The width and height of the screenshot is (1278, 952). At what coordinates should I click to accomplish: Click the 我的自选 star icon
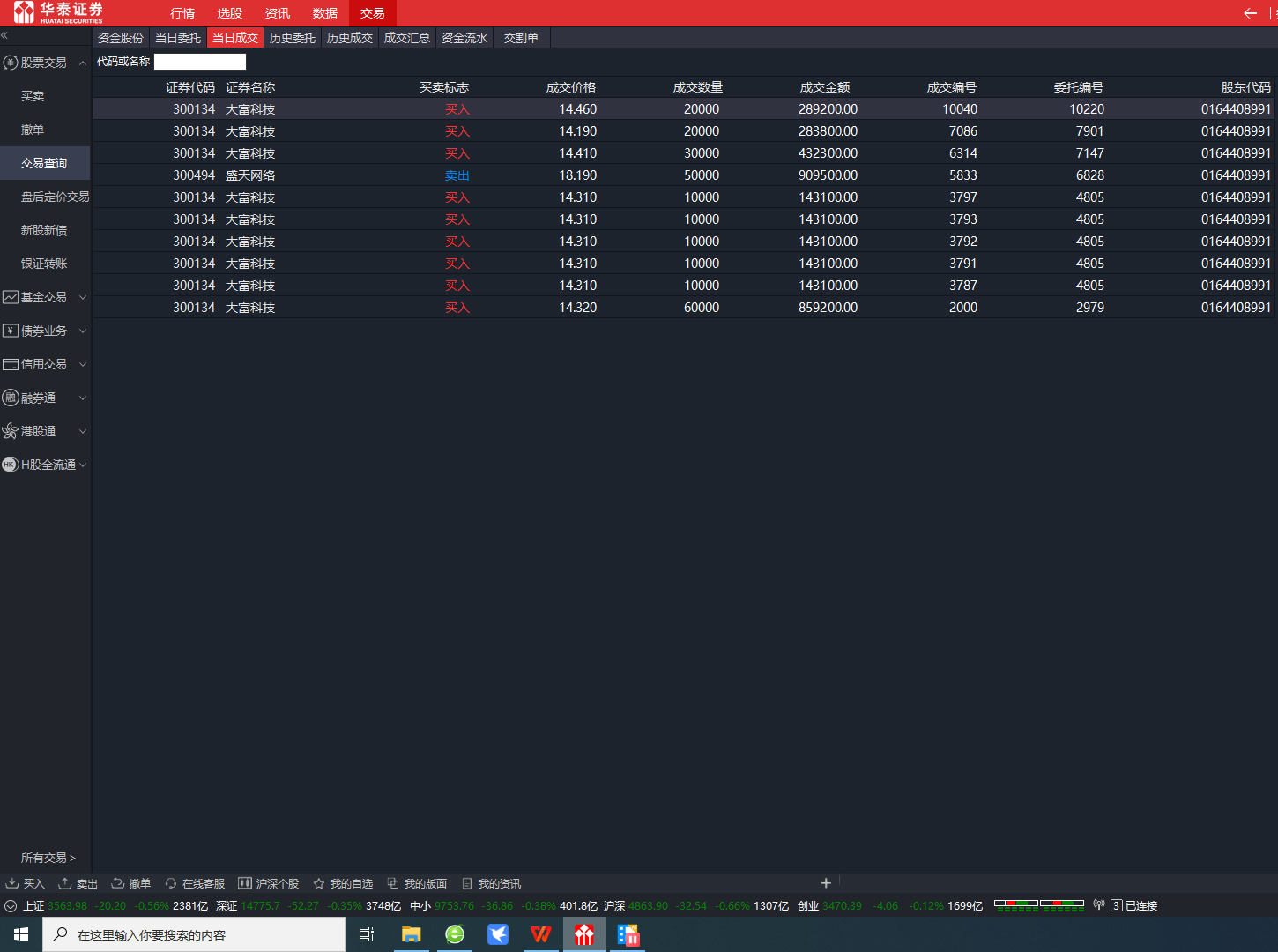[319, 883]
